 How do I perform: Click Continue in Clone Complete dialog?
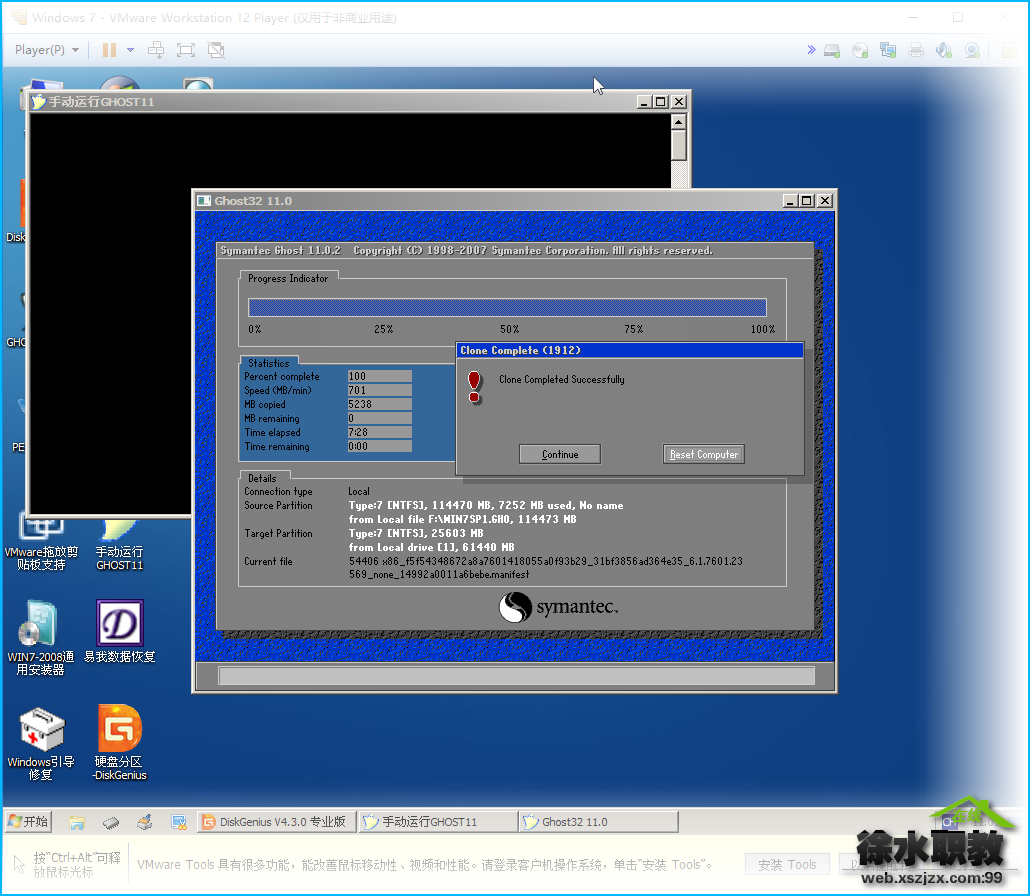(x=560, y=455)
